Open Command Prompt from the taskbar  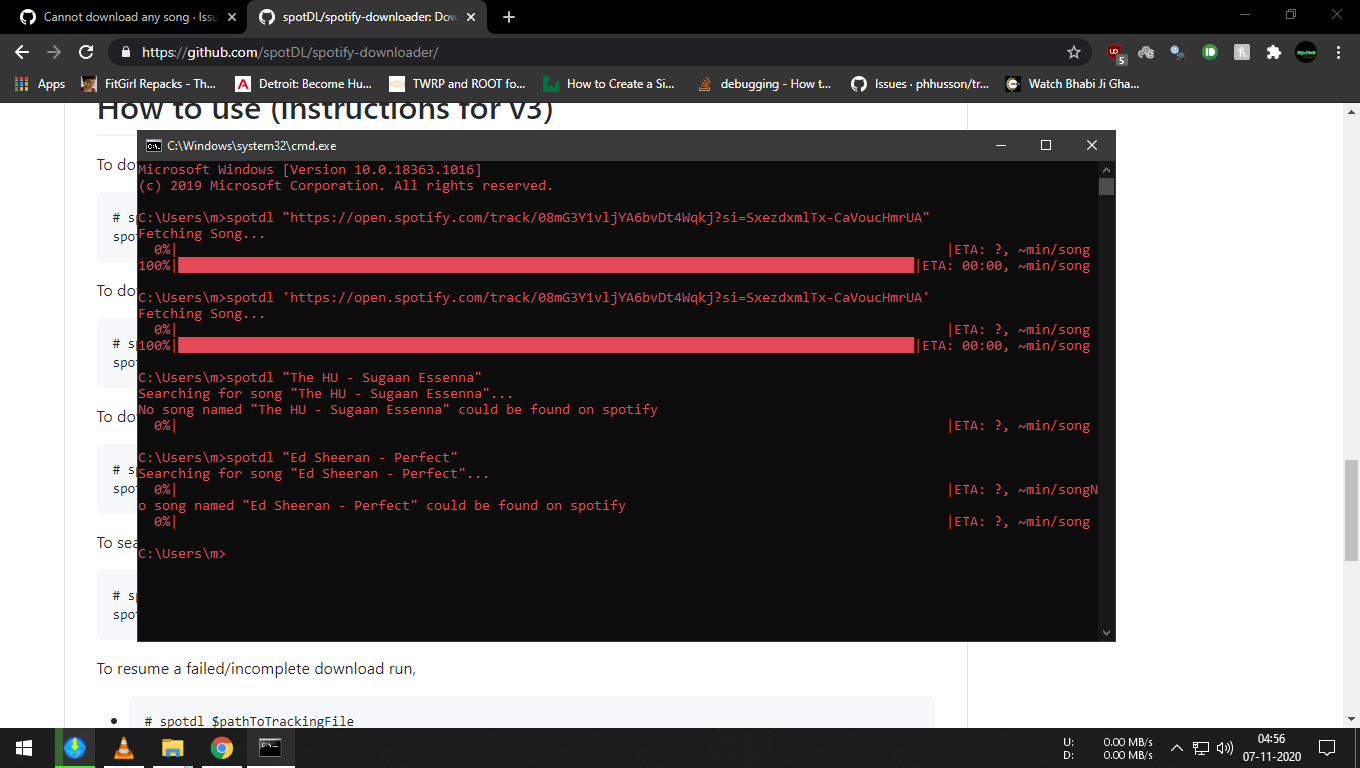[x=270, y=748]
